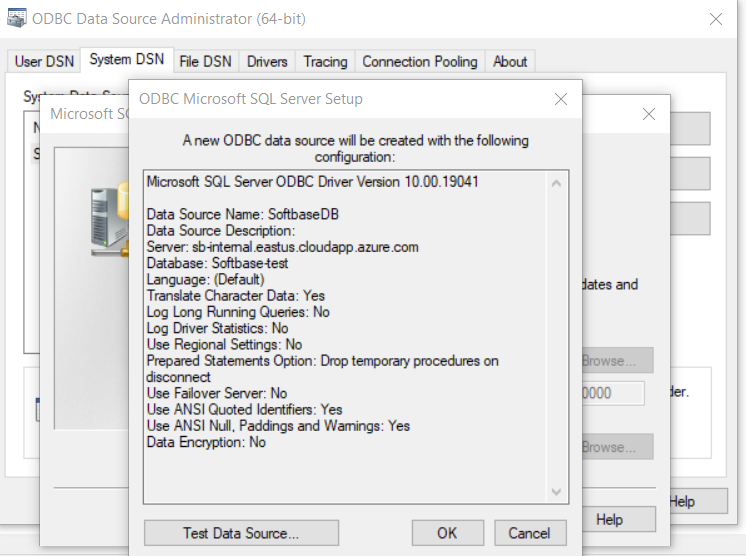Viewport: 746px width, 556px height.
Task: Close the ODBC Microsoft SQL Server Setup dialog
Action: (561, 99)
